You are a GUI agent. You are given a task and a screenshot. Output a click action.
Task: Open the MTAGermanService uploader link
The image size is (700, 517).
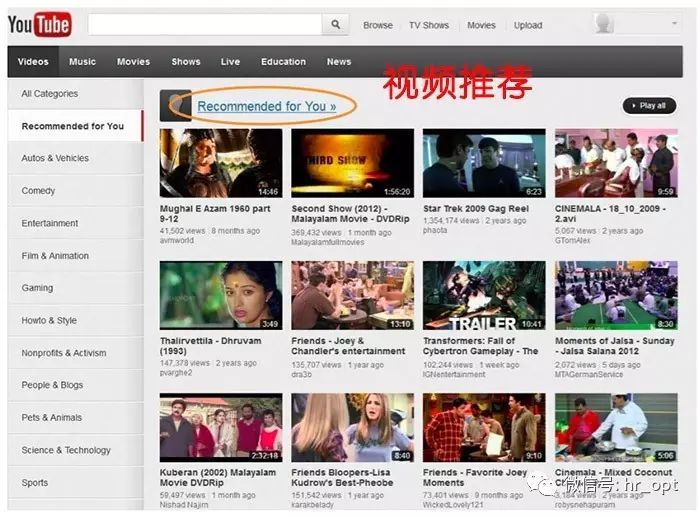point(589,374)
